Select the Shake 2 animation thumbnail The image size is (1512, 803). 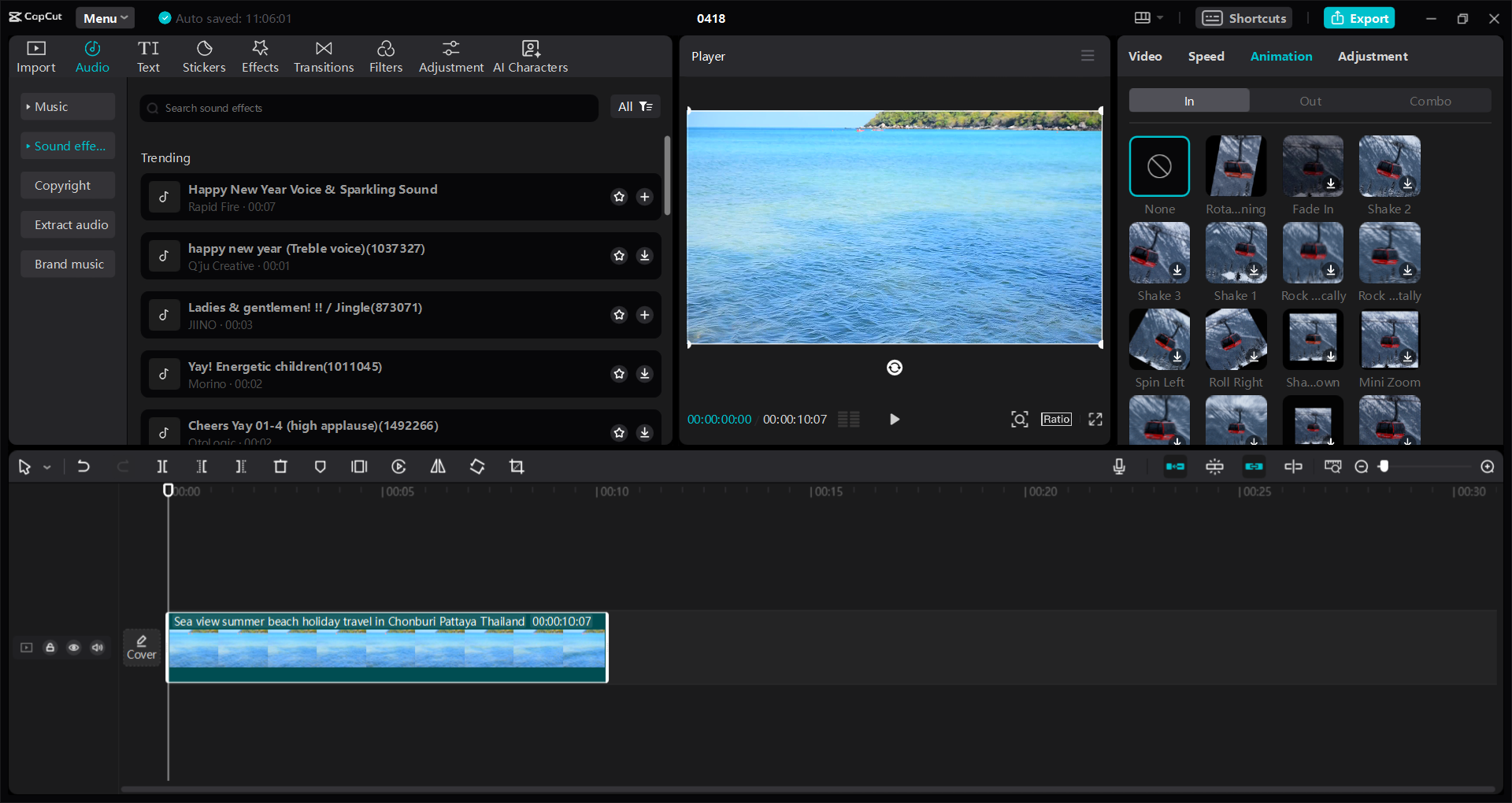[1388, 166]
